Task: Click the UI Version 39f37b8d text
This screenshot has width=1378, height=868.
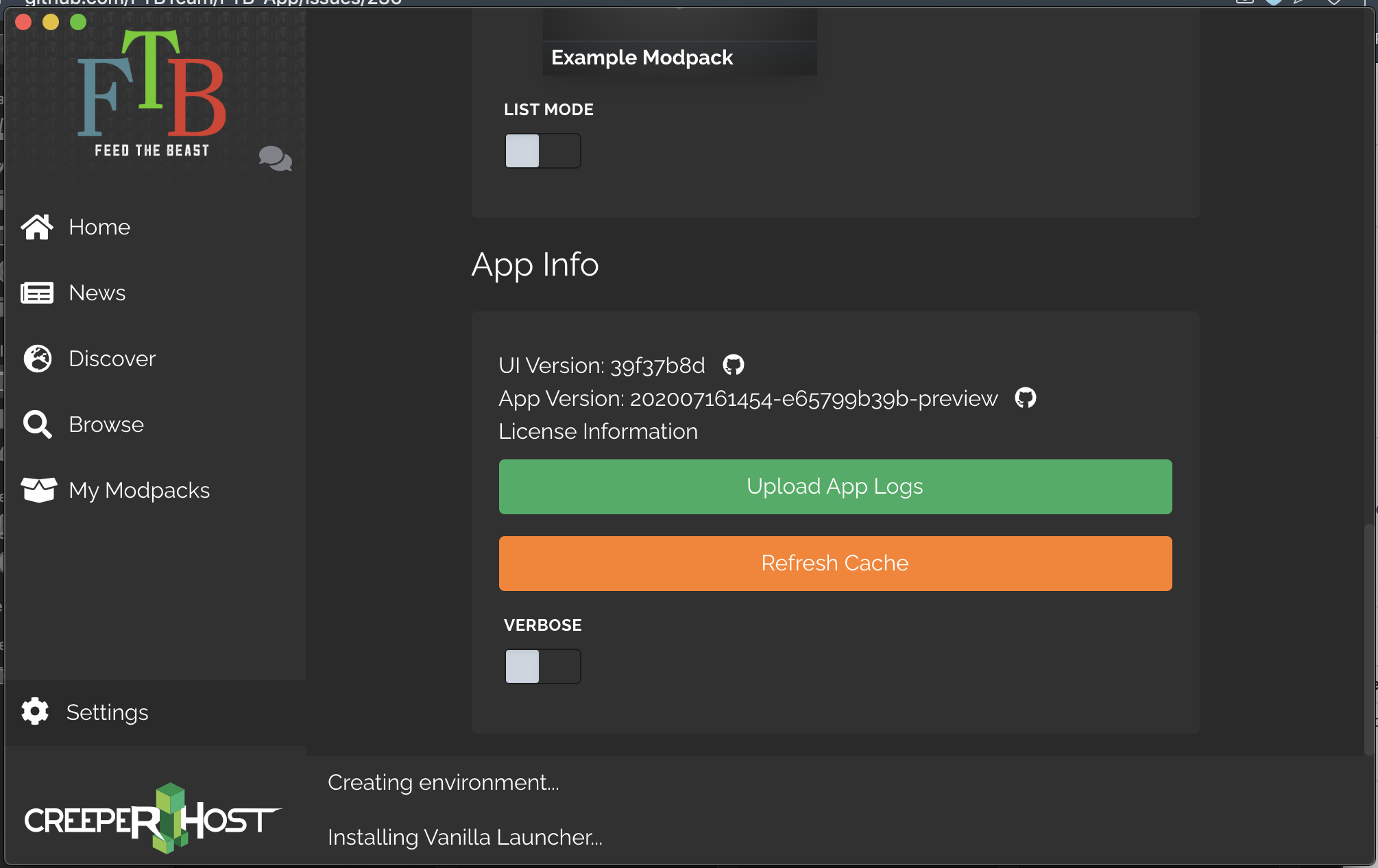Action: 601,365
